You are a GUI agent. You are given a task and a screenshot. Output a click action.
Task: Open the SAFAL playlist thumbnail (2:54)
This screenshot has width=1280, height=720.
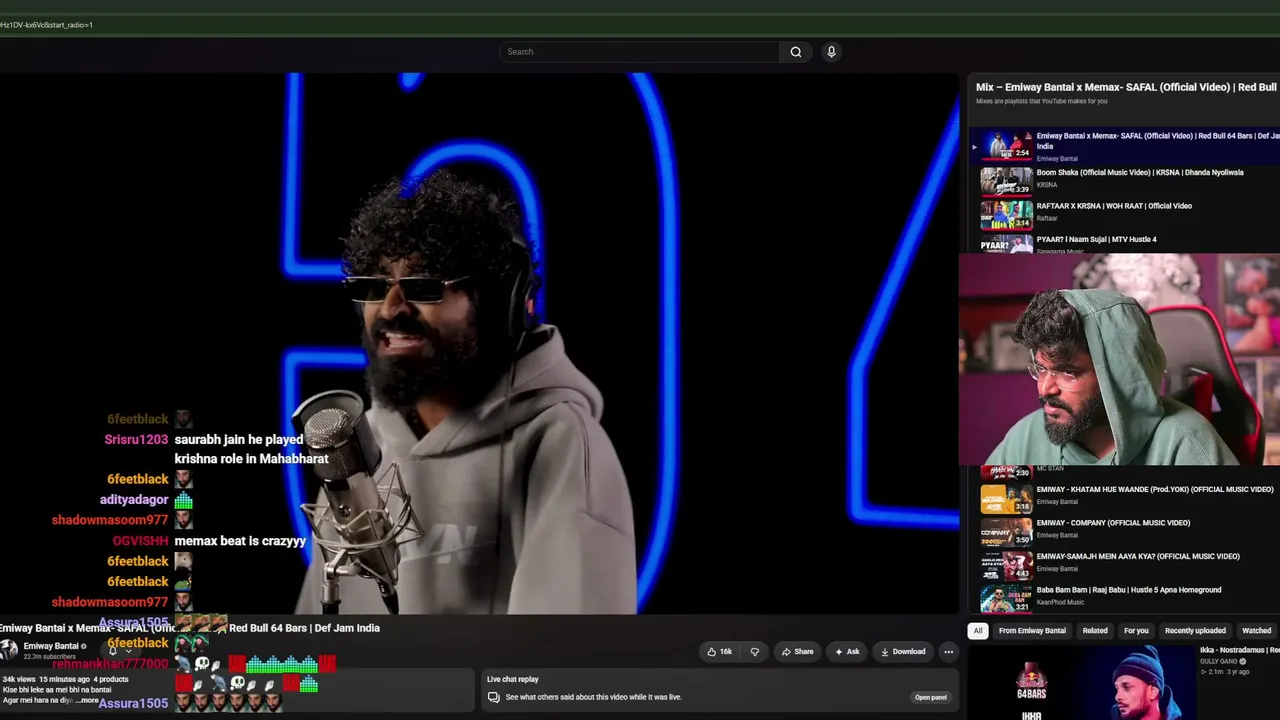pos(1006,146)
